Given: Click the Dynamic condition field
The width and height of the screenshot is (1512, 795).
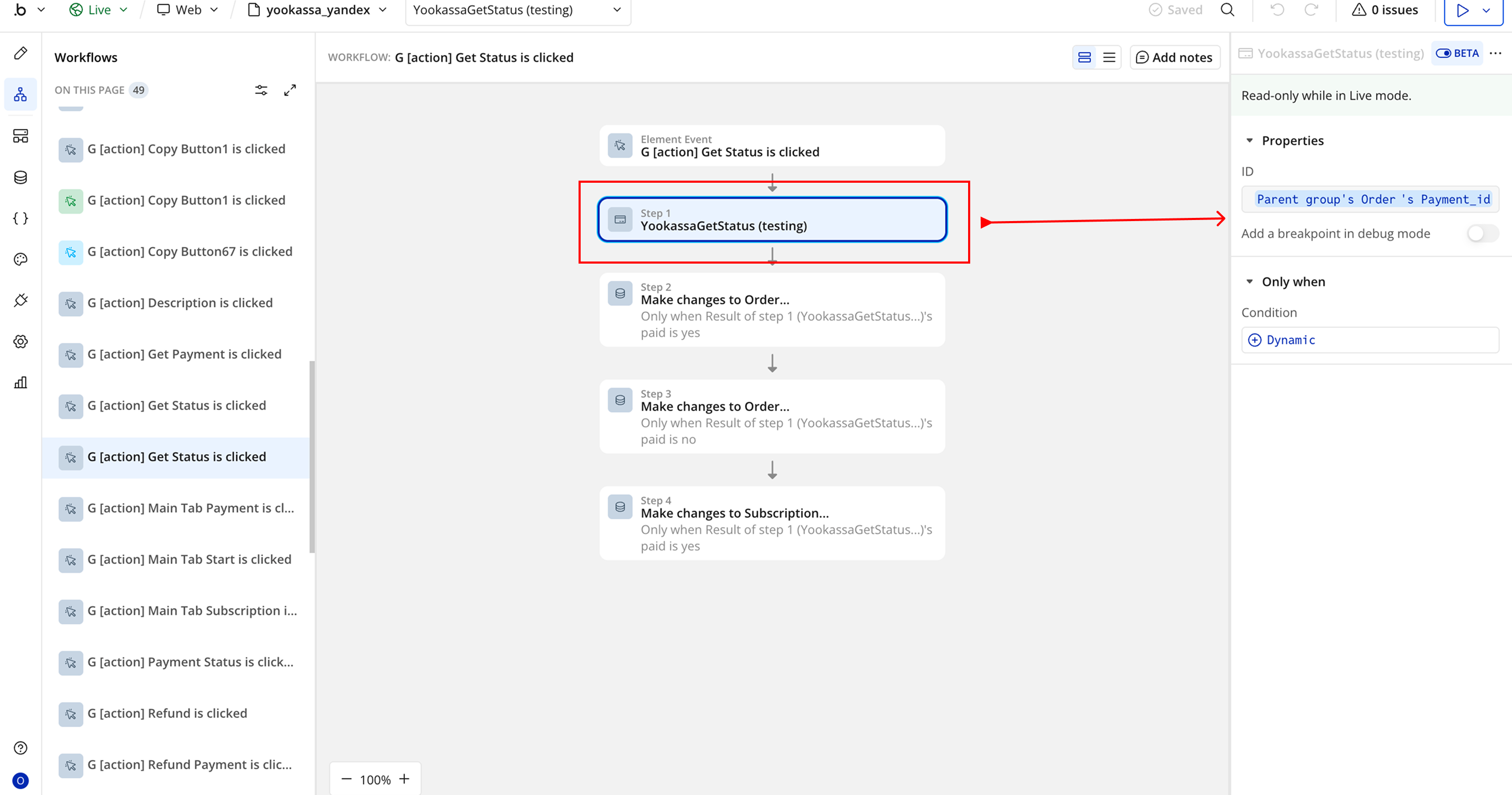Looking at the screenshot, I should [x=1369, y=340].
